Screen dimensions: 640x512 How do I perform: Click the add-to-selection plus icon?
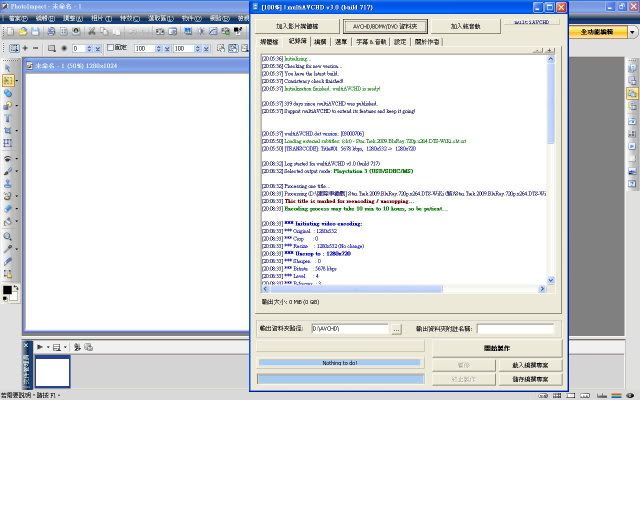[25, 48]
